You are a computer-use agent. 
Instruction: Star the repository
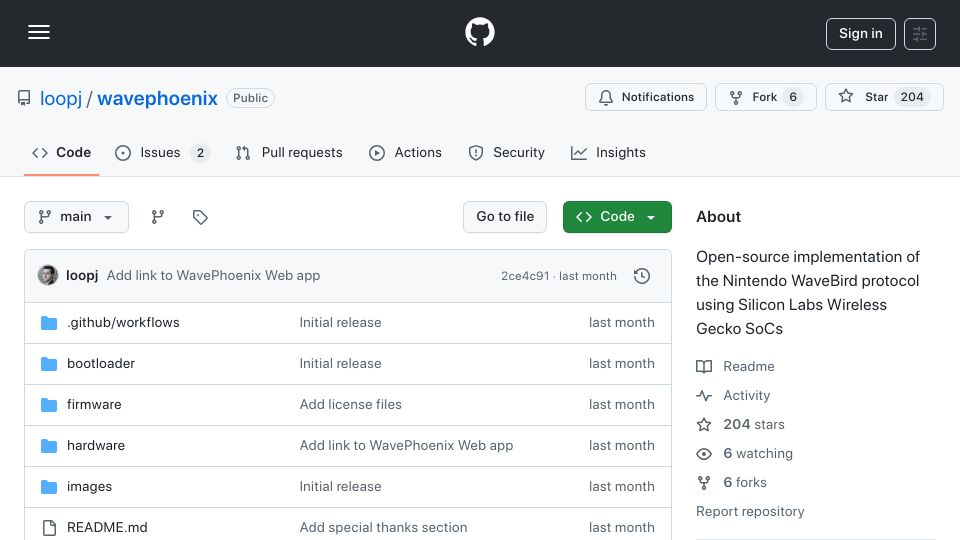click(884, 97)
